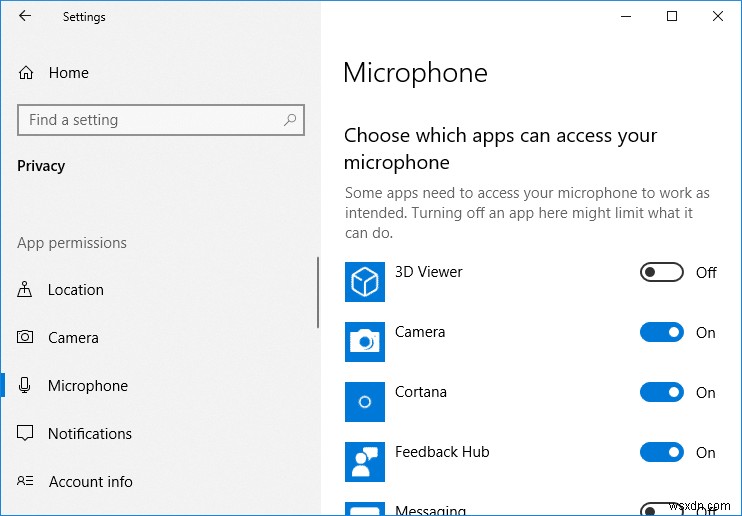Click the Privacy section heading
The height and width of the screenshot is (516, 742).
(41, 166)
